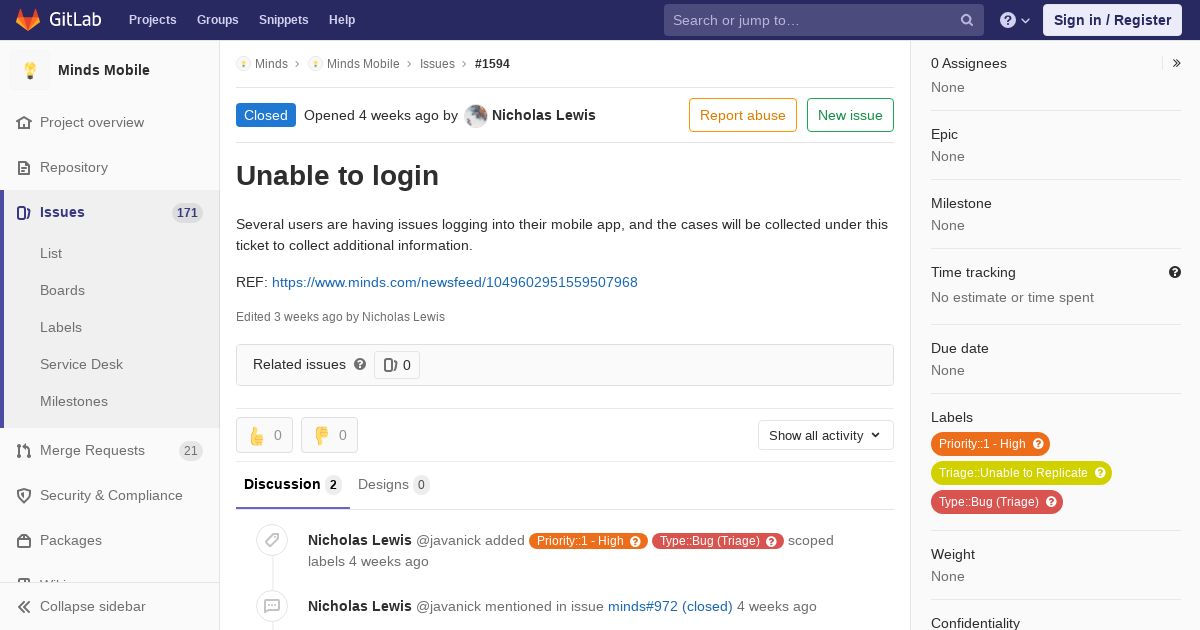This screenshot has height=630, width=1200.
Task: Open the minds#972 (closed) issue link
Action: coord(670,606)
